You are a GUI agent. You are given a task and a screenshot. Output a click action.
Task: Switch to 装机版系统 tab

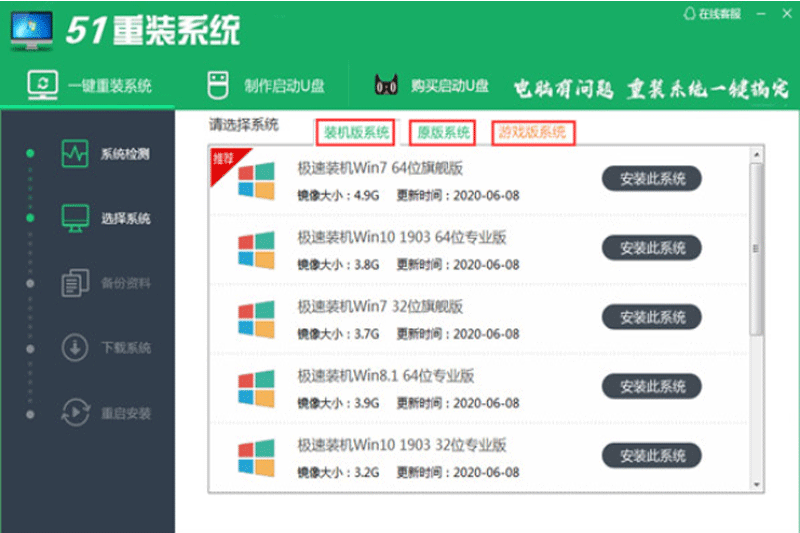[x=356, y=133]
